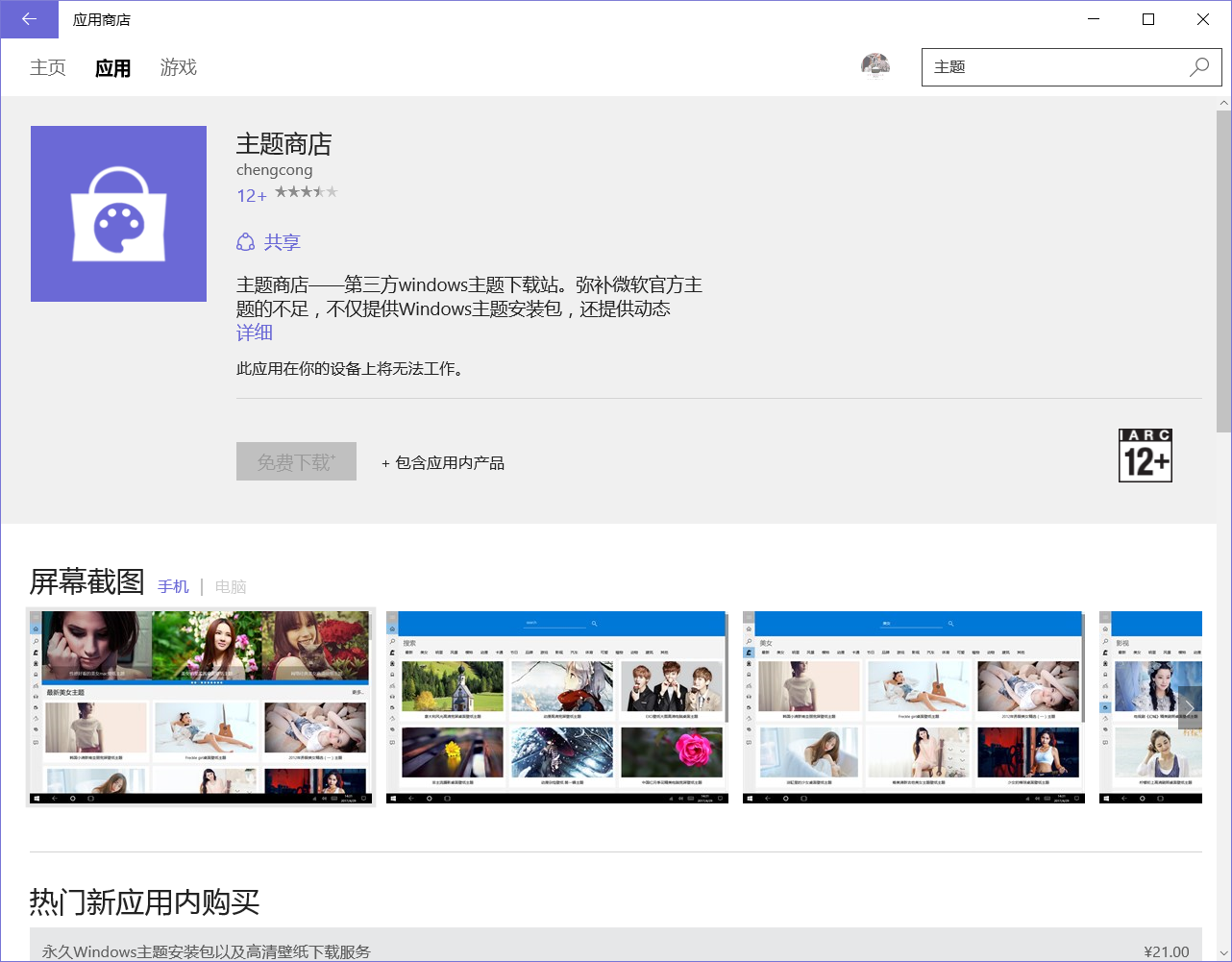Click the ¥21.00 price
Viewport: 1232px width, 962px height.
click(1167, 951)
